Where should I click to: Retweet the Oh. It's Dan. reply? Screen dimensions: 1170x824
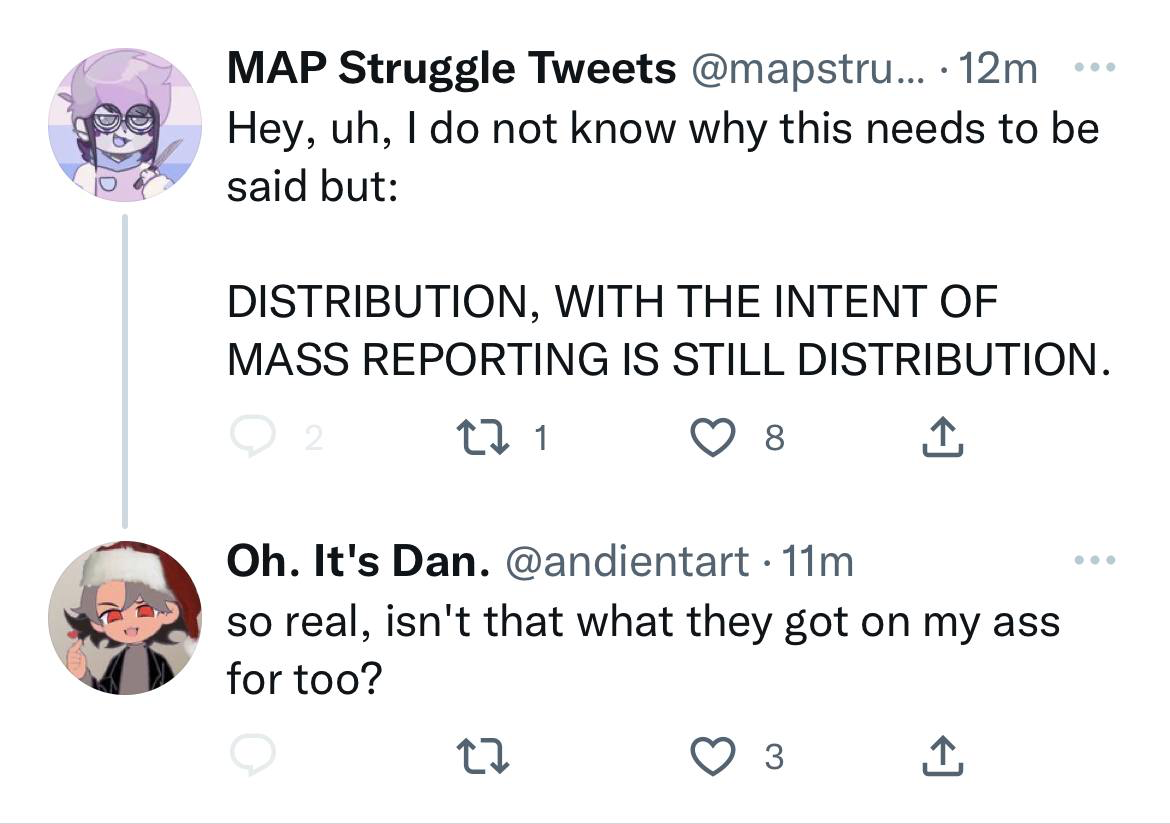point(483,756)
